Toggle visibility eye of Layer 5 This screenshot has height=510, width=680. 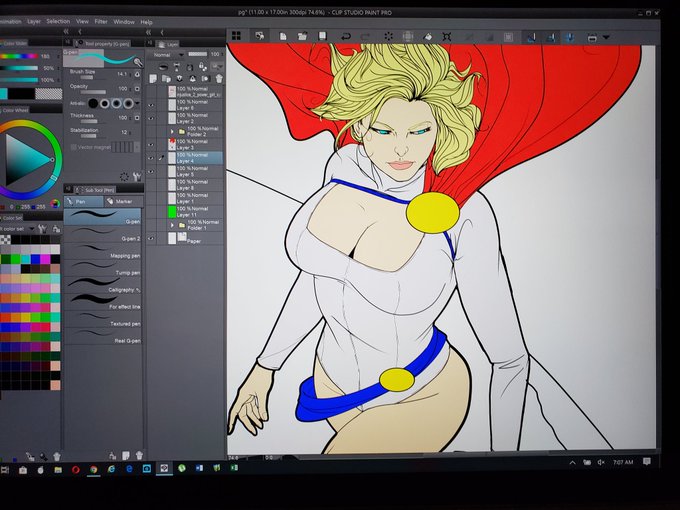tap(151, 172)
